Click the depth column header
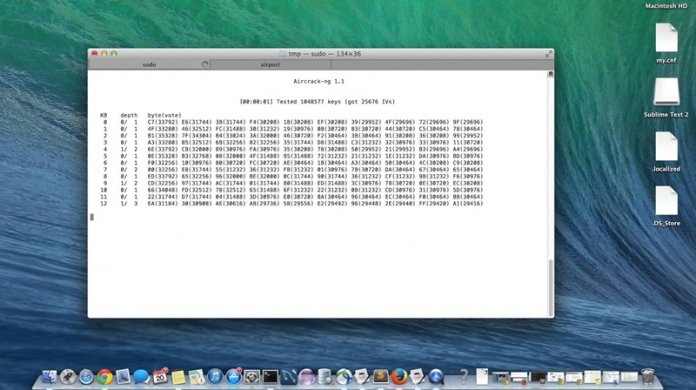The height and width of the screenshot is (390, 696). [x=129, y=115]
